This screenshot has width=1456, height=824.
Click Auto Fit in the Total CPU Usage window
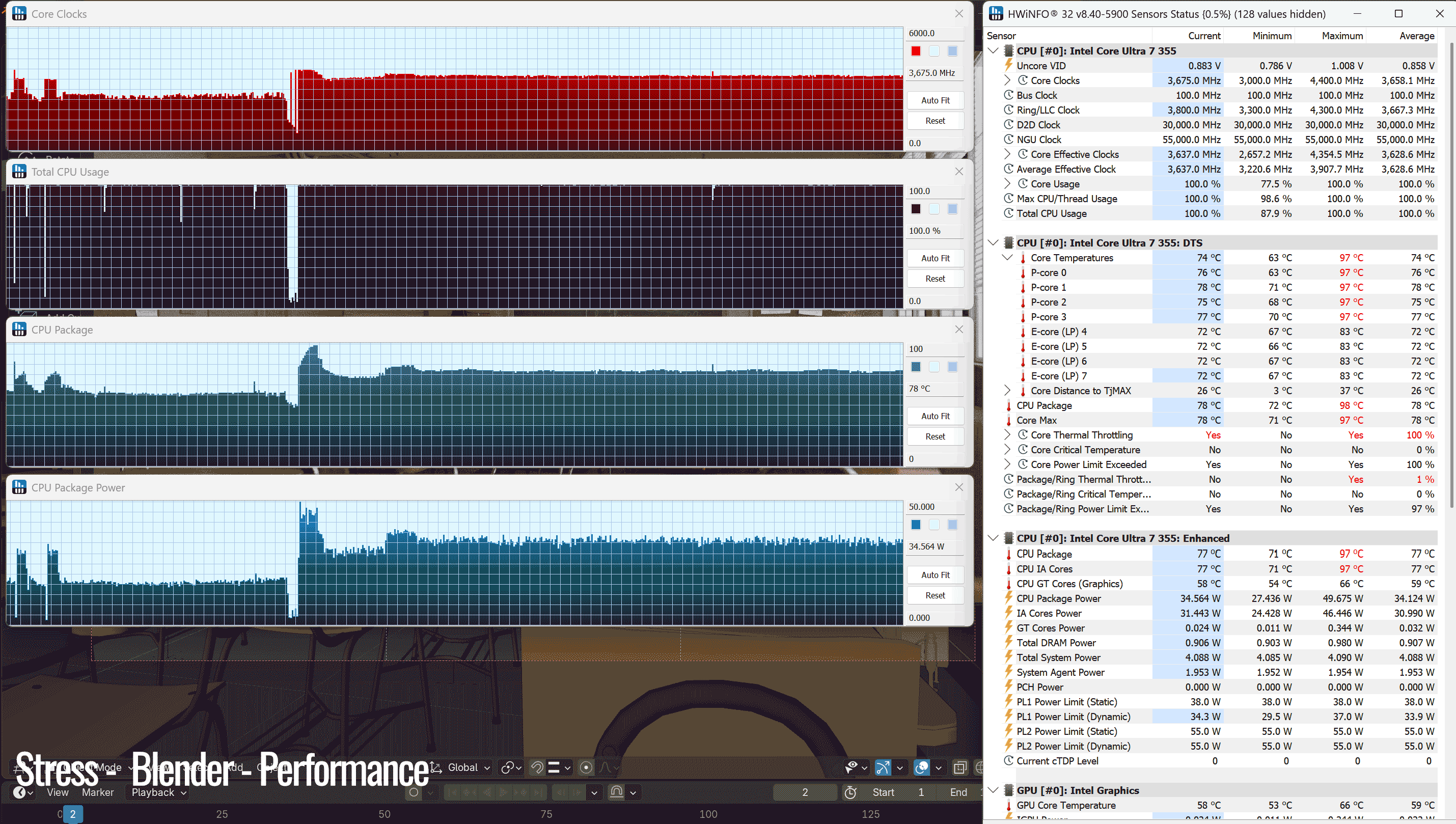[x=936, y=258]
